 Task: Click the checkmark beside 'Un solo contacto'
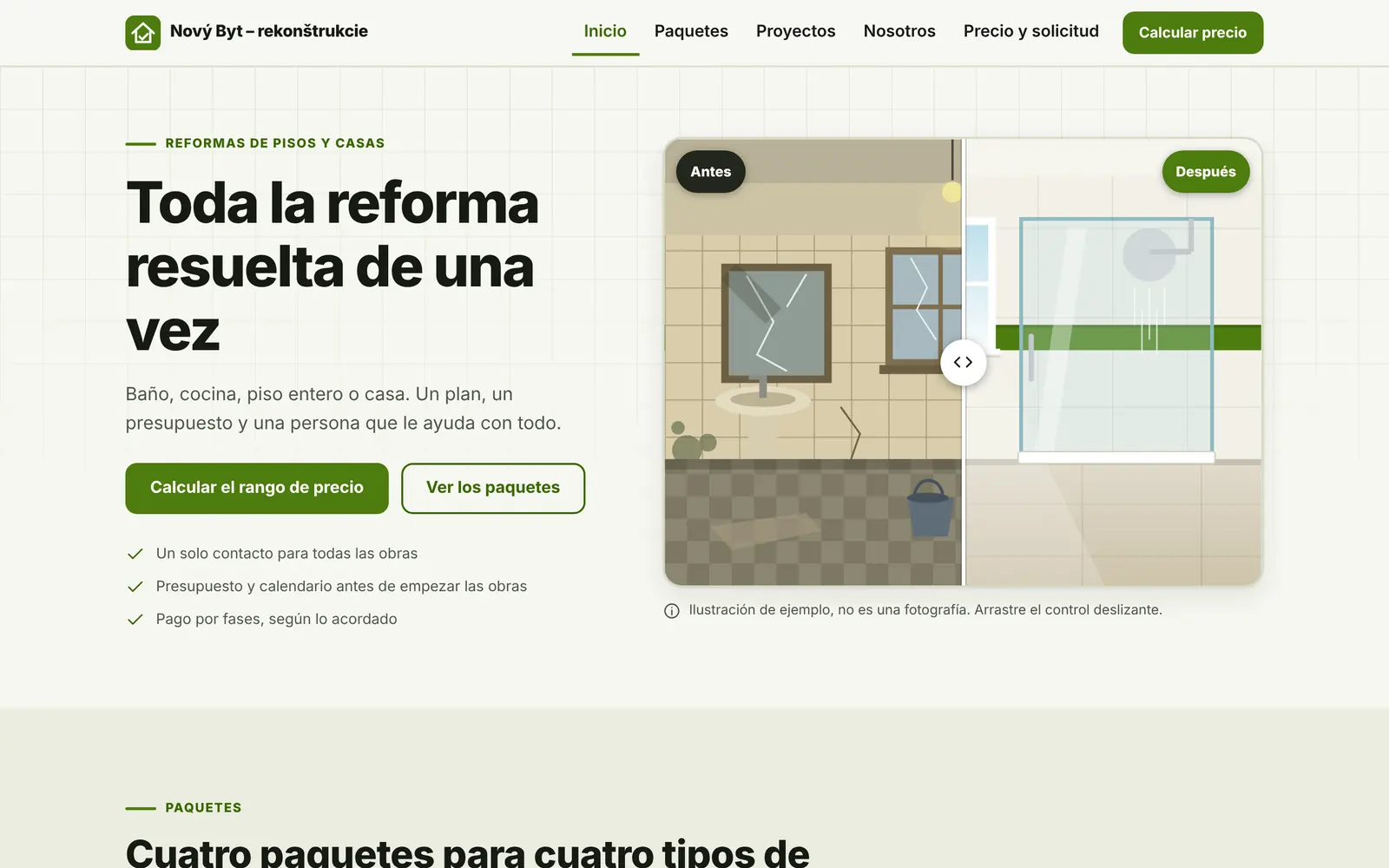pyautogui.click(x=135, y=554)
